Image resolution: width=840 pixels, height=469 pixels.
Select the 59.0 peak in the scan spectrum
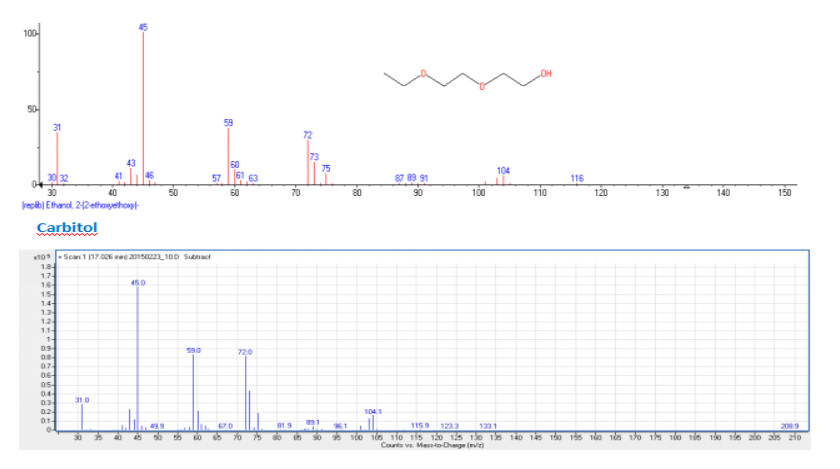pyautogui.click(x=193, y=392)
